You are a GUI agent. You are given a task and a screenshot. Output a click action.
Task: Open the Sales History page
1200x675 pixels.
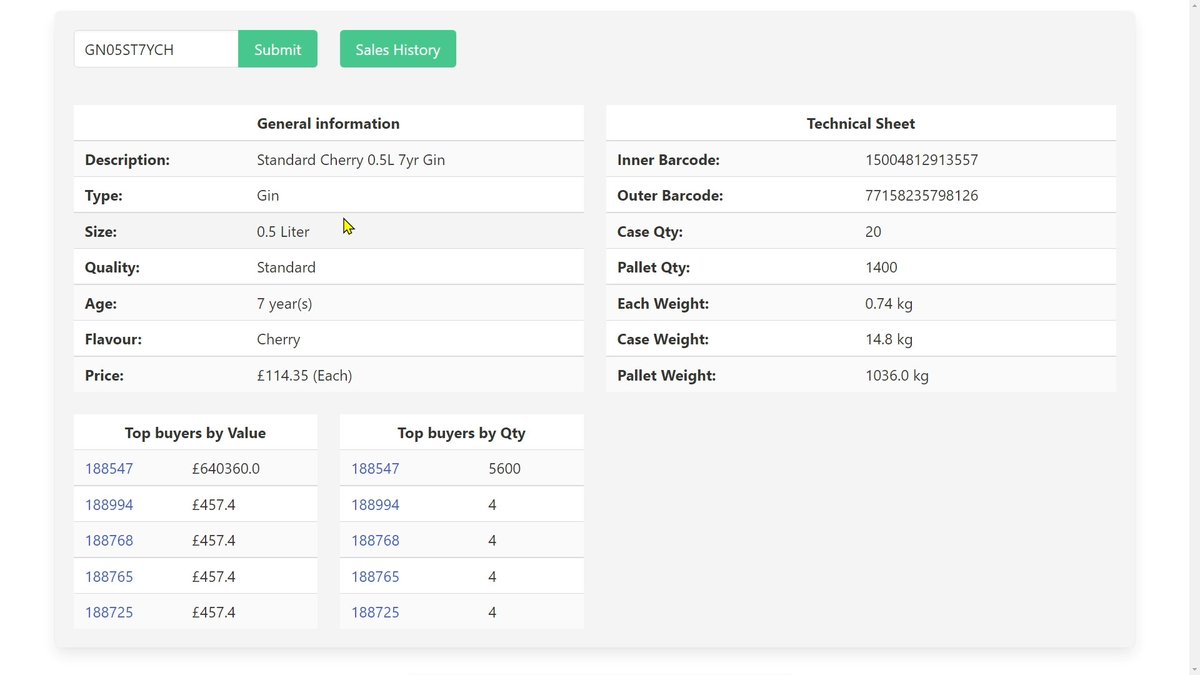(x=398, y=49)
